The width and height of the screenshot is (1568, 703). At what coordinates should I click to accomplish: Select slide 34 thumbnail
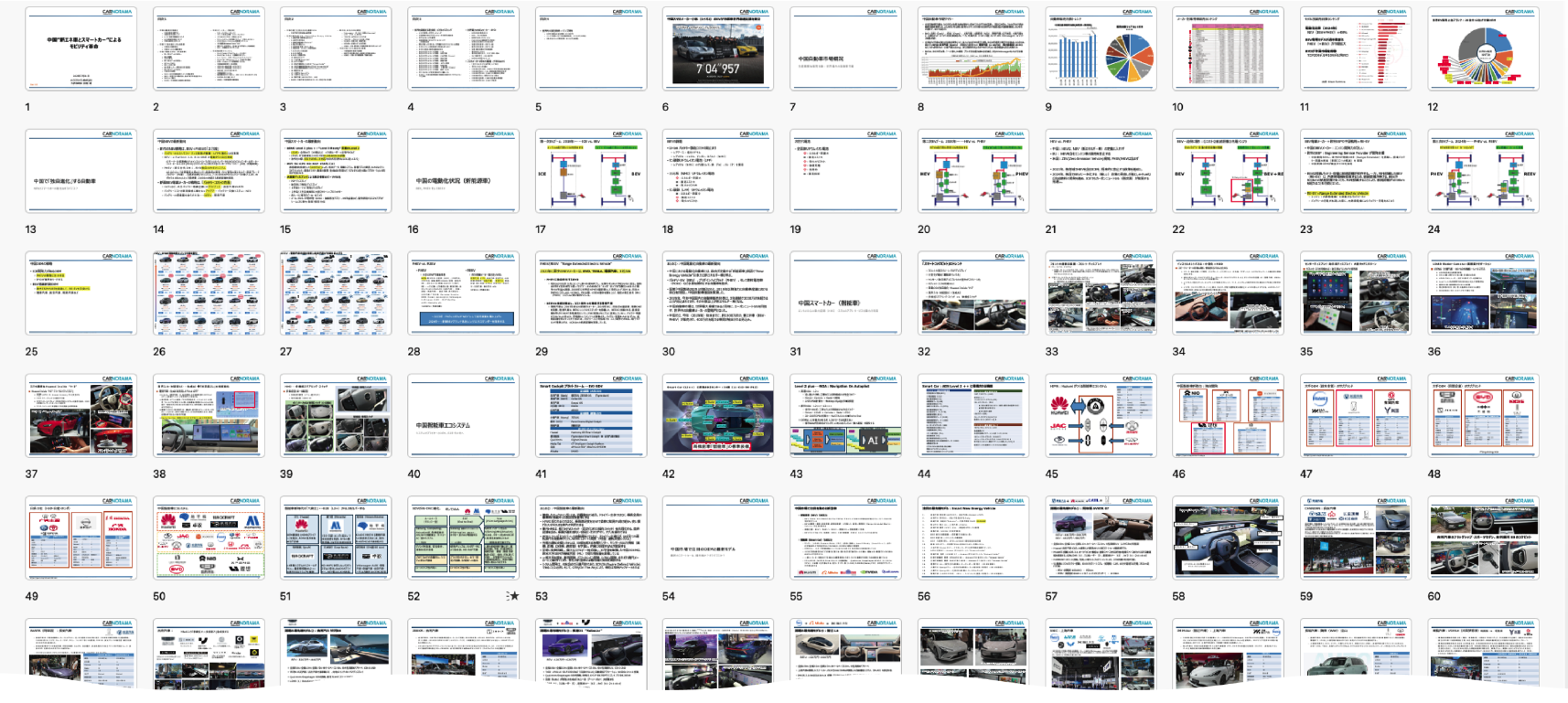(x=1229, y=293)
